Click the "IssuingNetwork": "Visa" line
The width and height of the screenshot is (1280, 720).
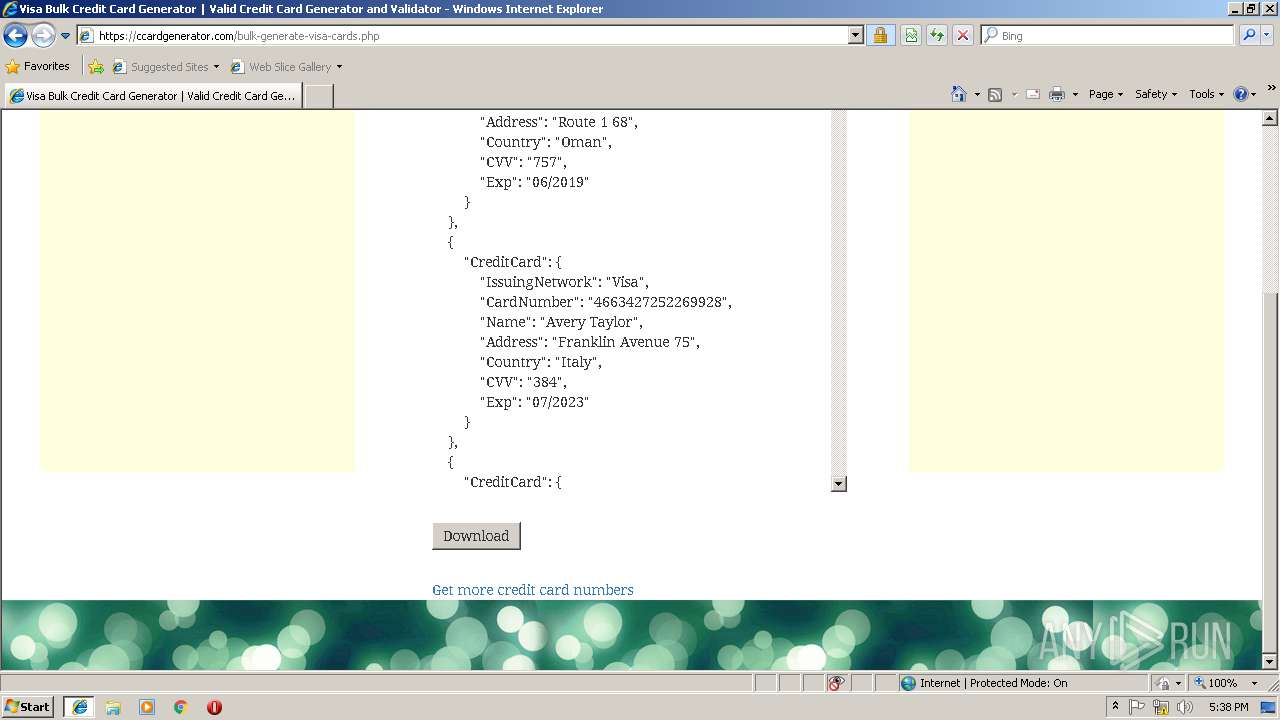coord(564,282)
